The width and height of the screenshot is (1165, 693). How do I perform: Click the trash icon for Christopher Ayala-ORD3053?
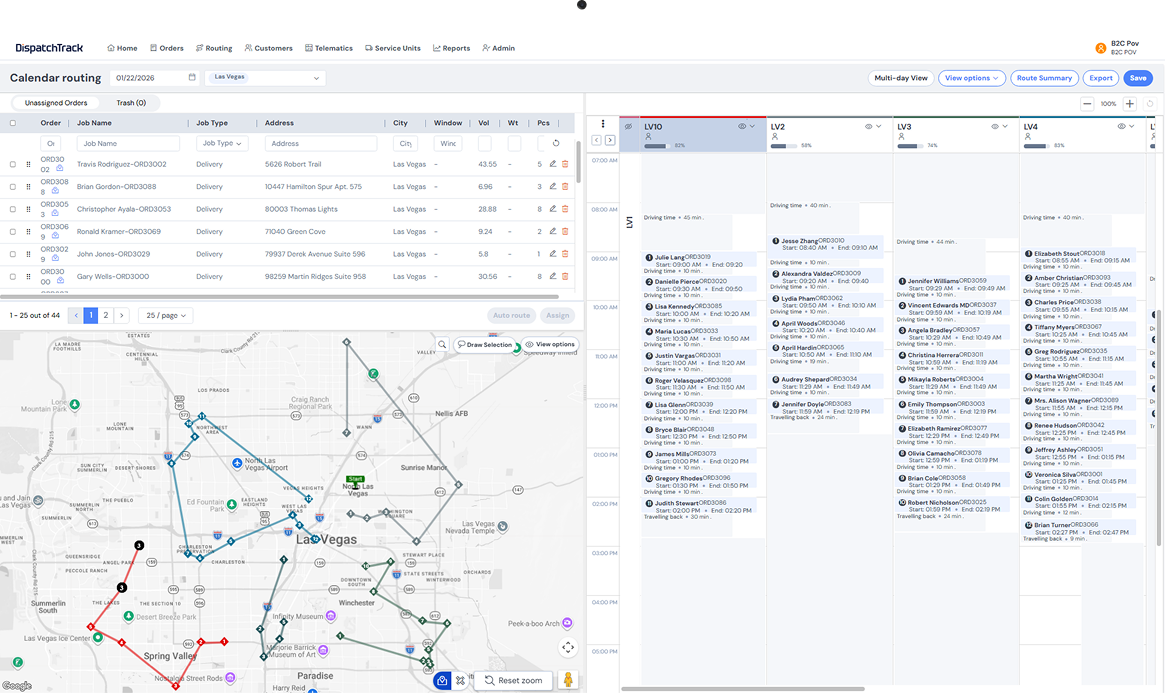[x=565, y=209]
